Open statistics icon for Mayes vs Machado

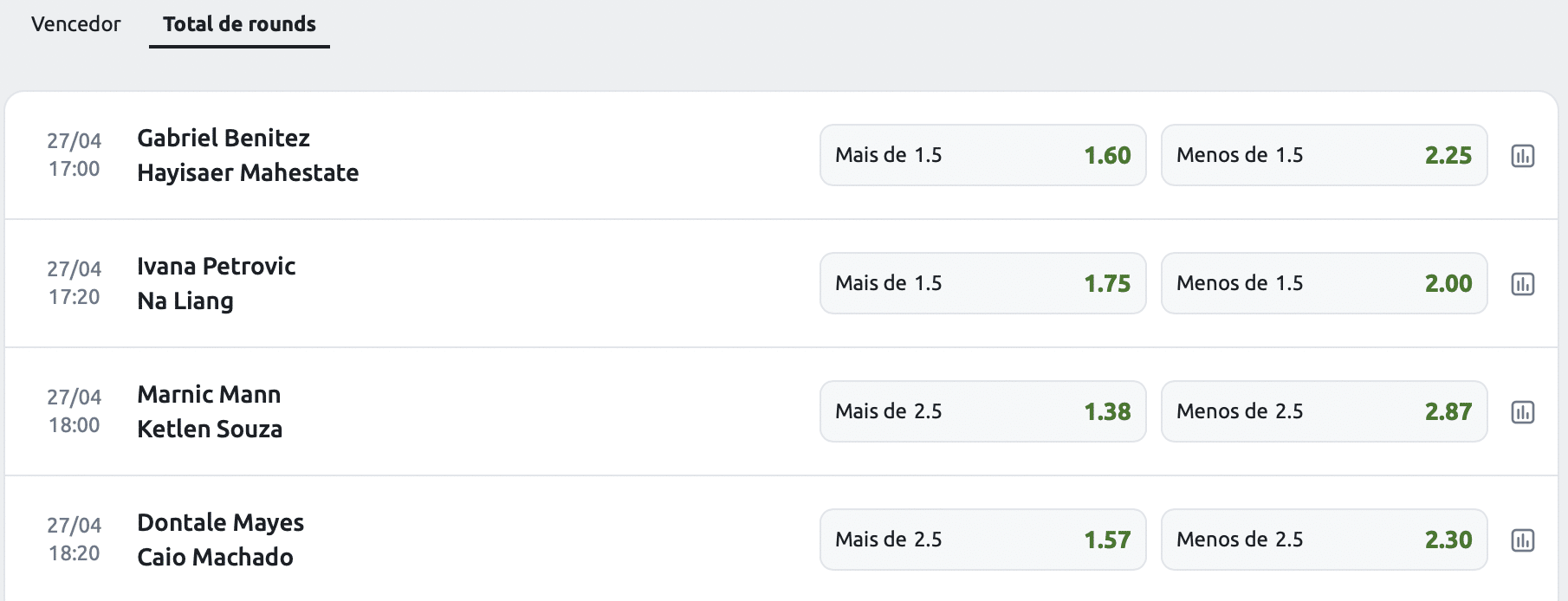(1522, 540)
